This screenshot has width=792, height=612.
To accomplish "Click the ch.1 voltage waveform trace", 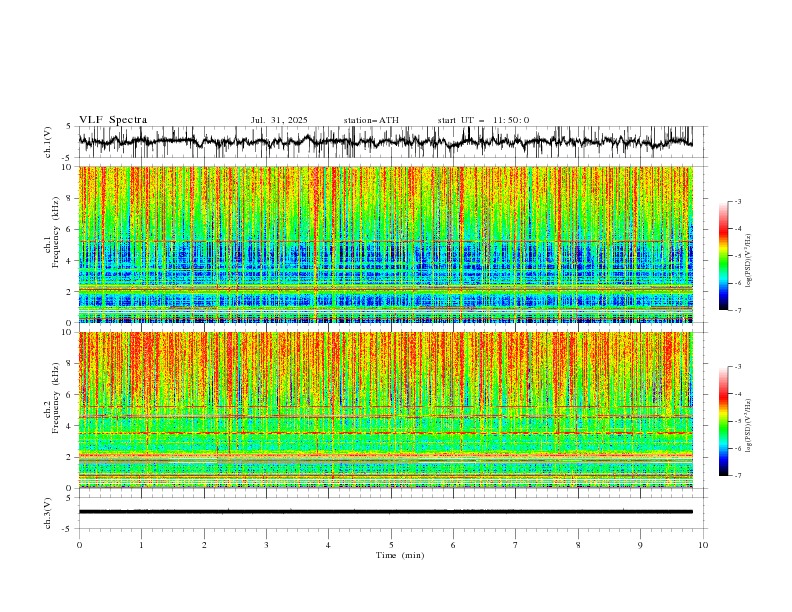I will click(385, 142).
